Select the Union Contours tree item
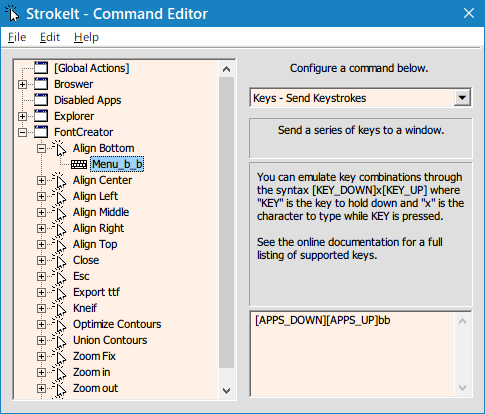The height and width of the screenshot is (414, 485). pyautogui.click(x=110, y=340)
